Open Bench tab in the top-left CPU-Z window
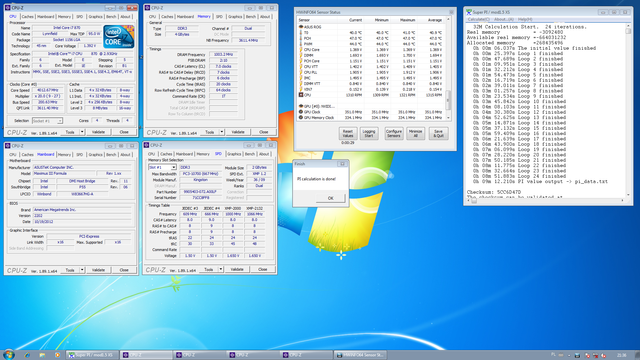The image size is (640, 360). (111, 17)
